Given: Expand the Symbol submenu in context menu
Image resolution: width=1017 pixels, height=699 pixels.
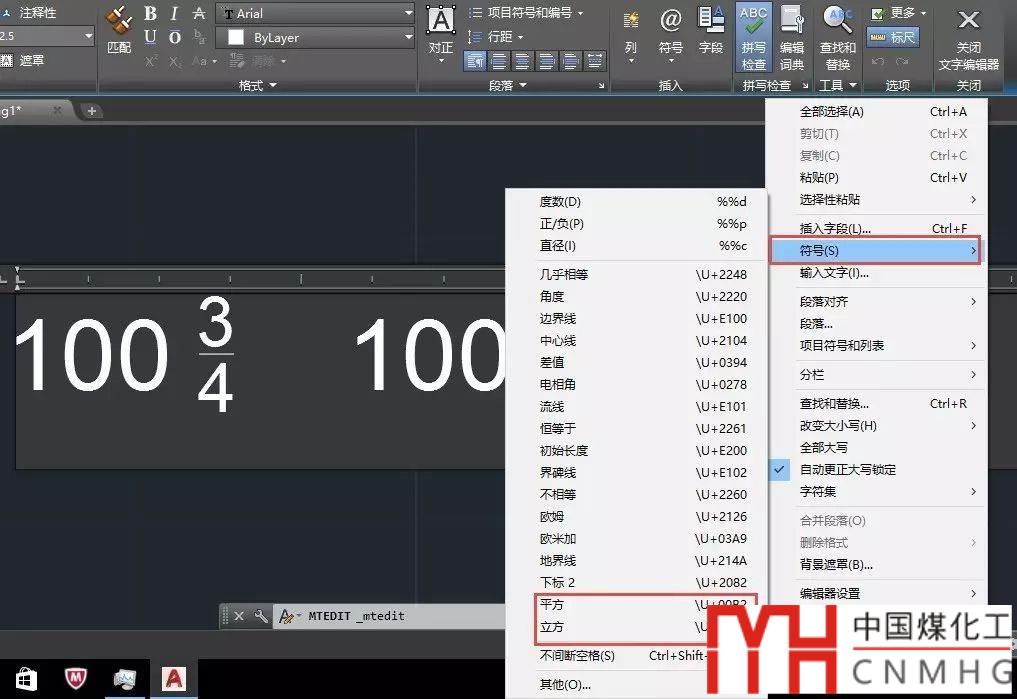Looking at the screenshot, I should (875, 250).
